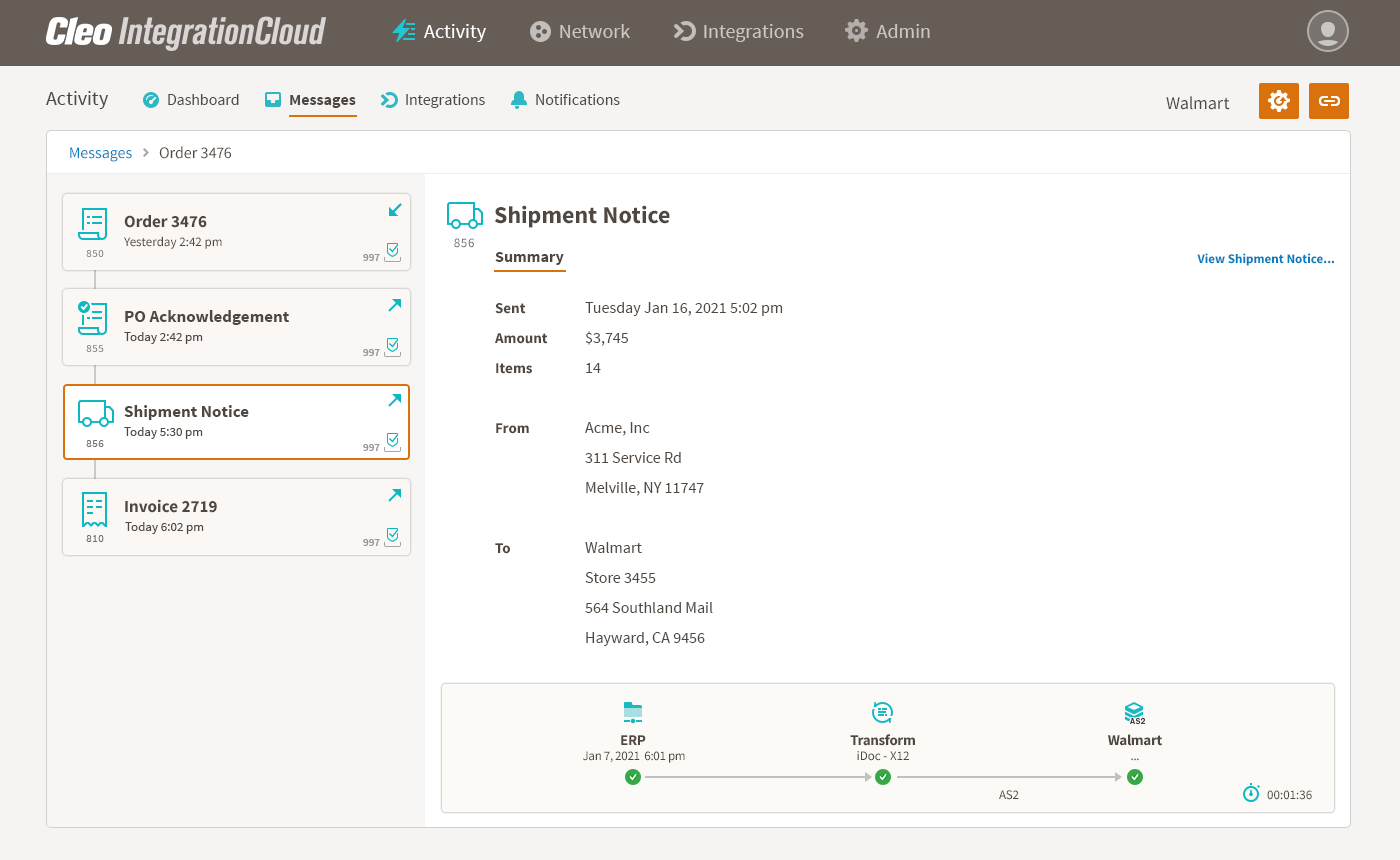1400x860 pixels.
Task: Click the 00:01:36 duration text
Action: coord(1290,796)
